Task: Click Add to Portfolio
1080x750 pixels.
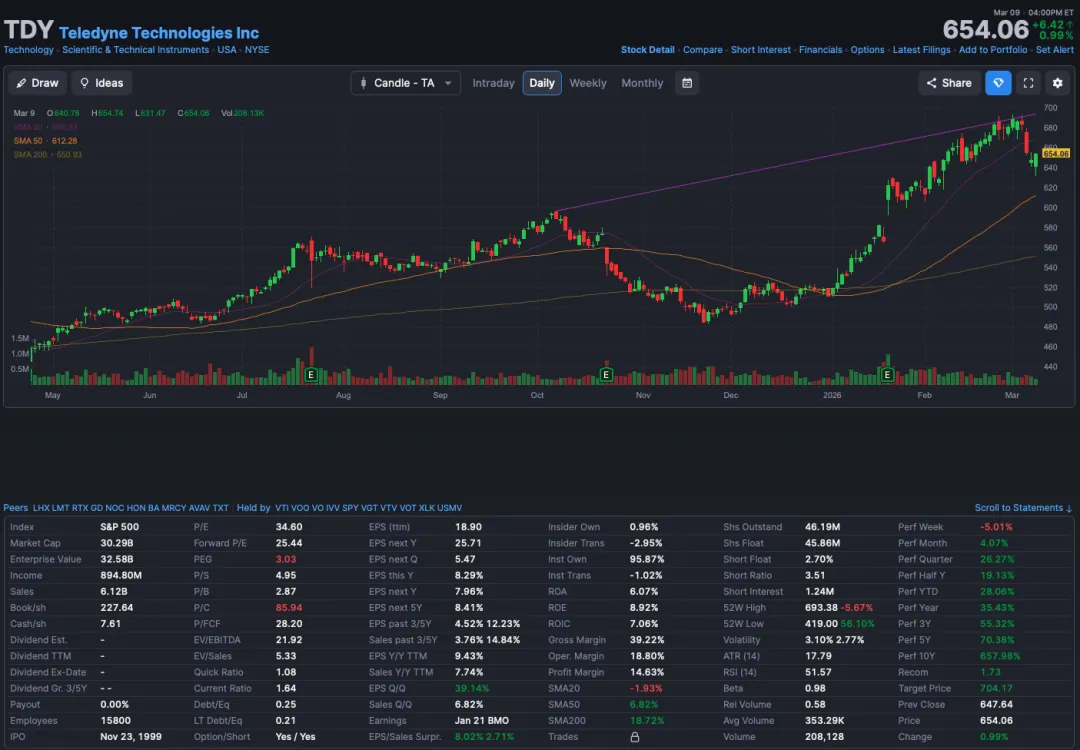Action: [x=993, y=50]
